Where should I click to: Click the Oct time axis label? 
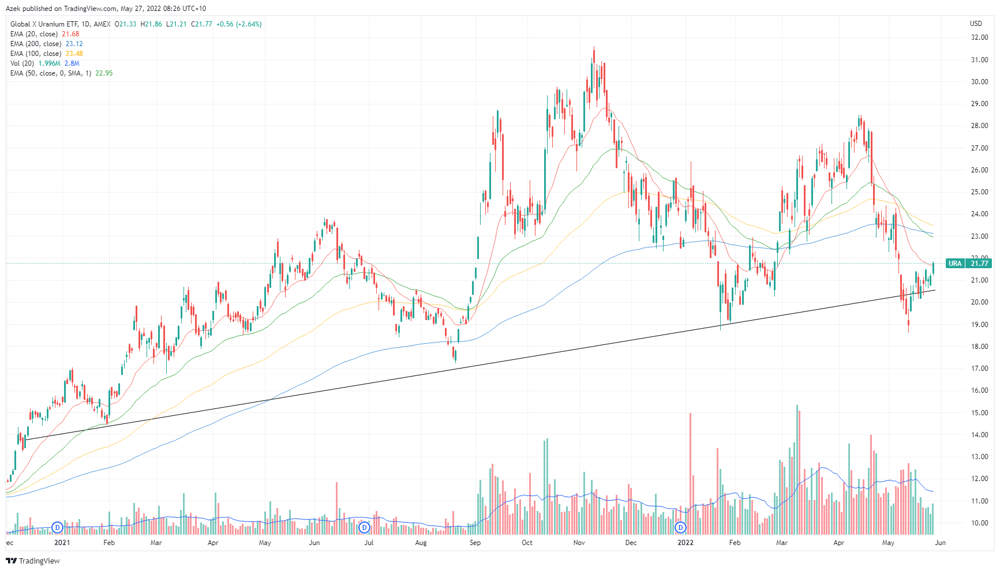526,543
